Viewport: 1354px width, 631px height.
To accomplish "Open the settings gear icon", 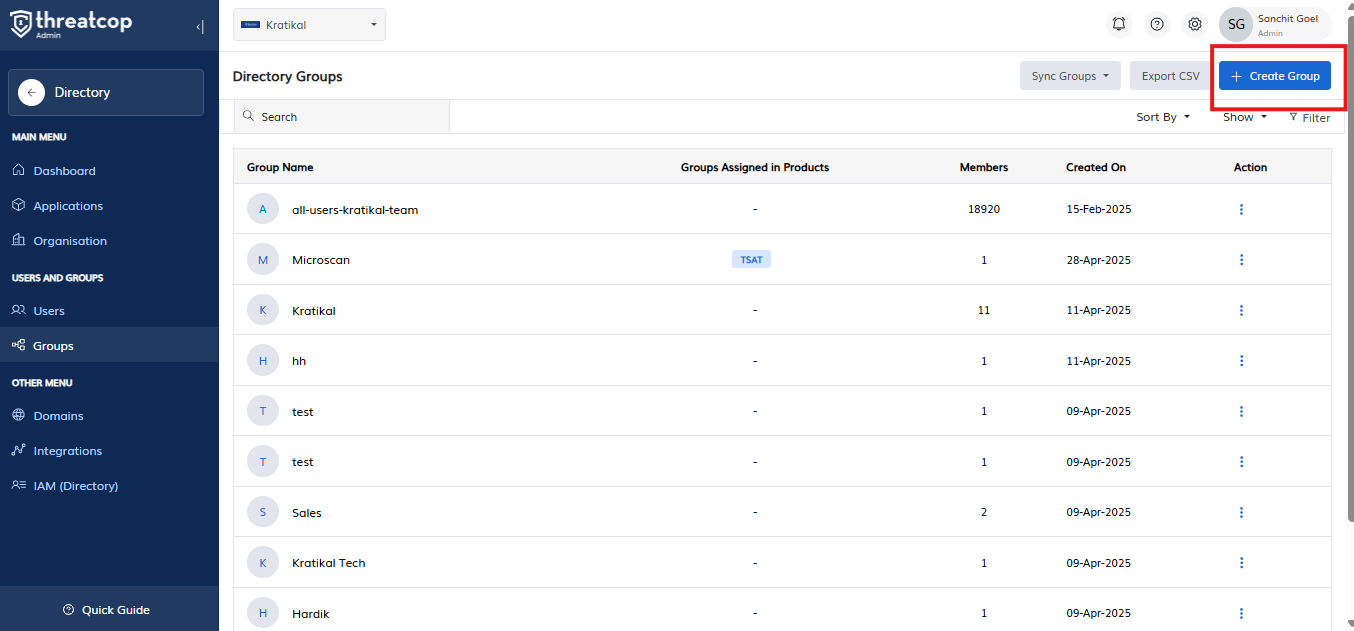I will pyautogui.click(x=1195, y=24).
